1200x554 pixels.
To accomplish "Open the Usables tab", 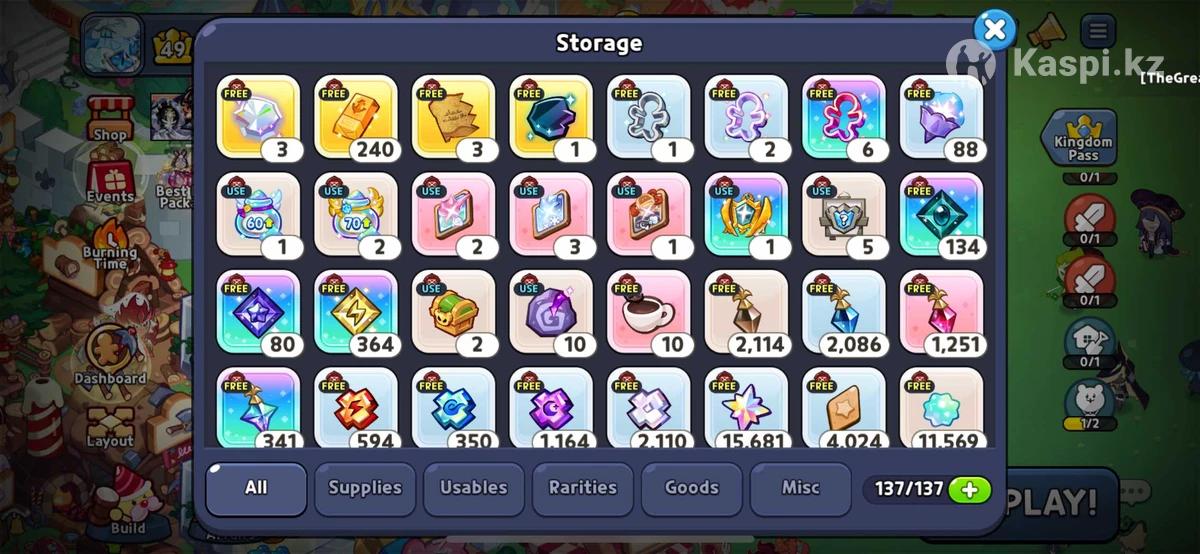I will (474, 488).
